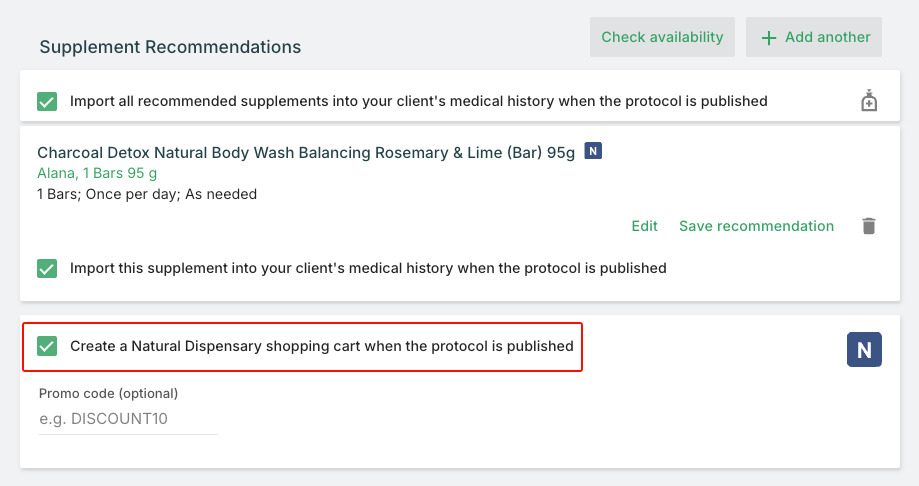Click the medicine bottle icon

(869, 101)
